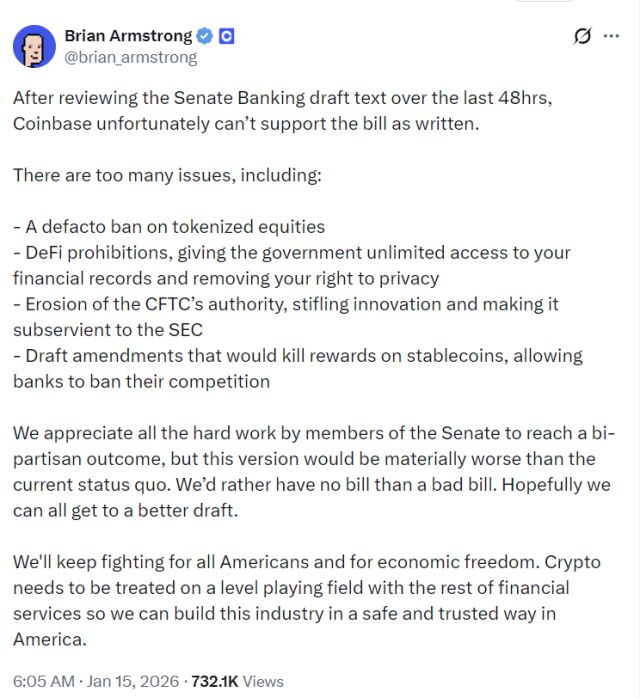
Task: Open the Brian Armstrong display name link
Action: 128,36
